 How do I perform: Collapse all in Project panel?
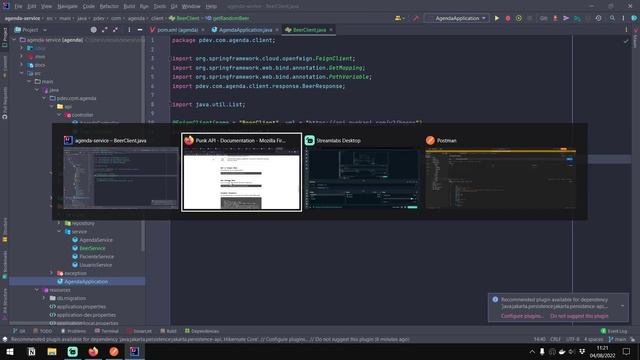click(116, 30)
